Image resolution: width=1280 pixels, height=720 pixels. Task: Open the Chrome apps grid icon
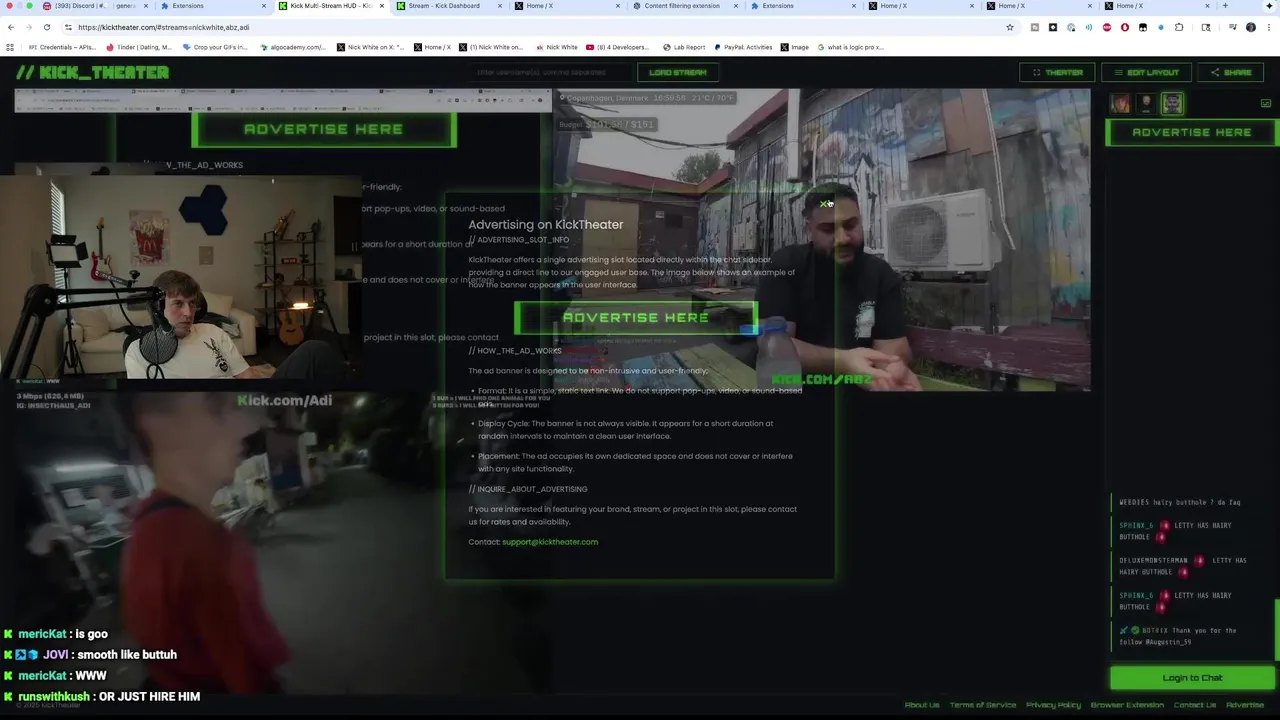[10, 47]
